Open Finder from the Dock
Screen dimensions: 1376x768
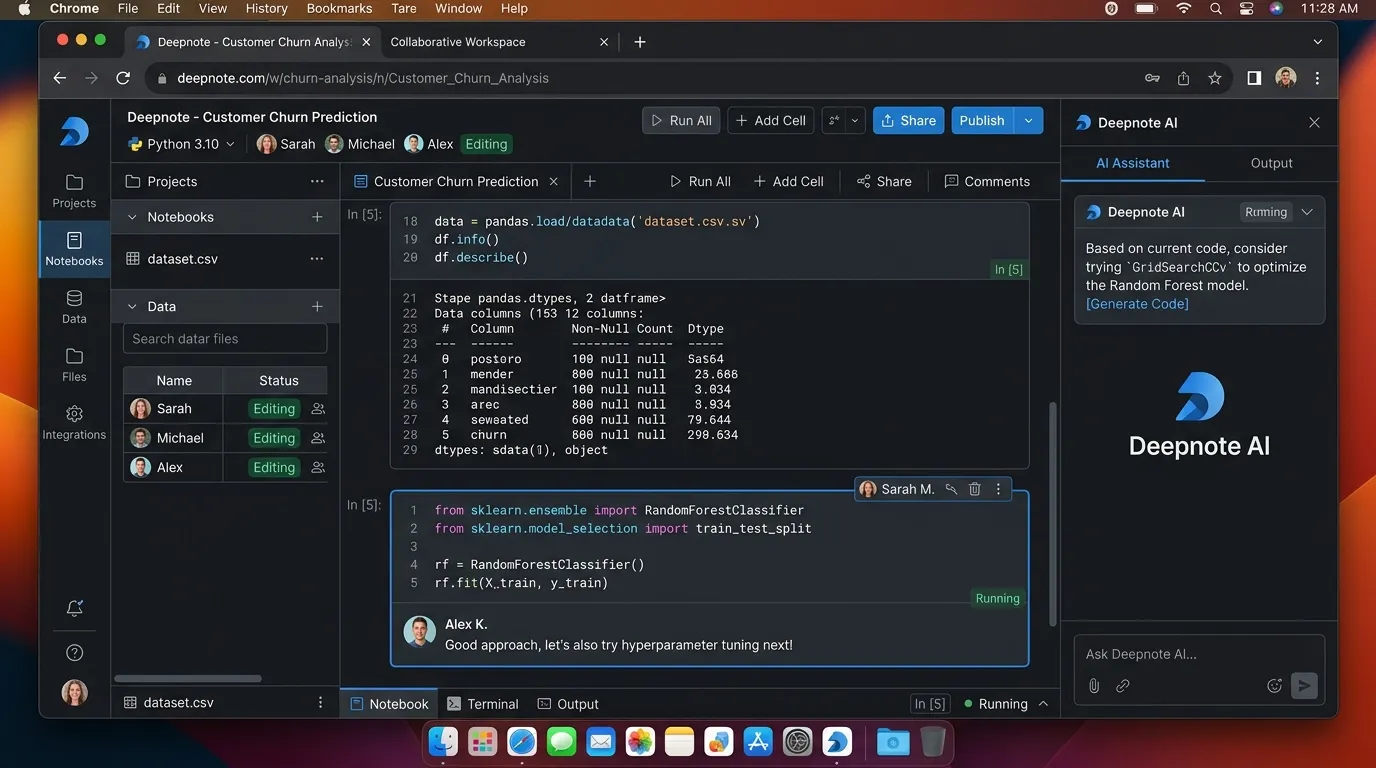(444, 741)
